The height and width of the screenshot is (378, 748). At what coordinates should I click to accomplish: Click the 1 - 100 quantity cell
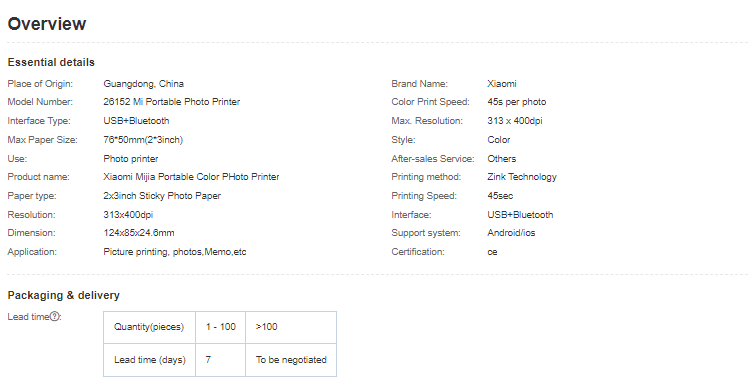tap(220, 327)
